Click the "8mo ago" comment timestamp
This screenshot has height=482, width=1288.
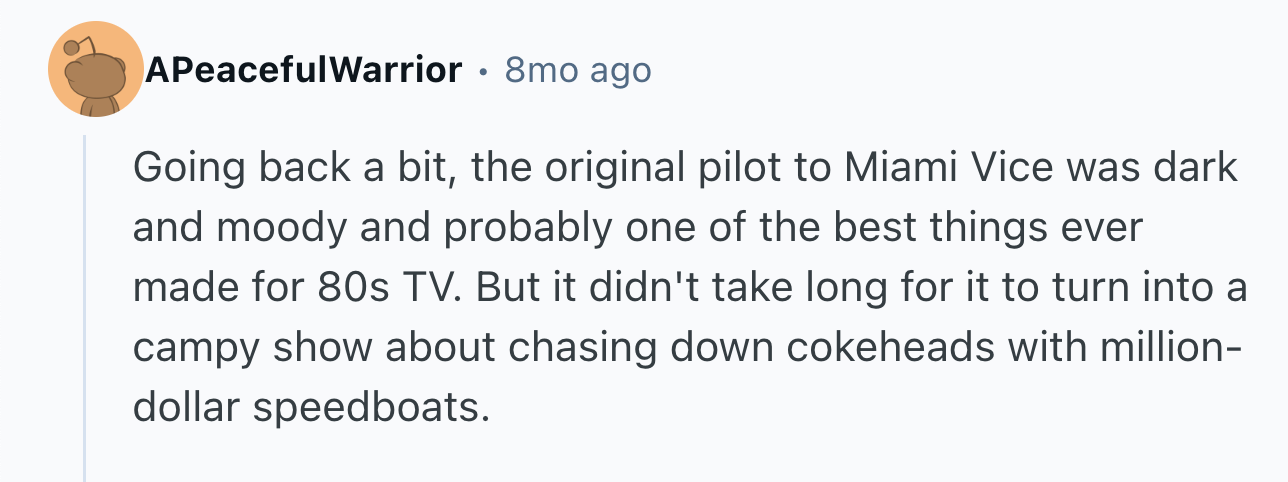578,70
